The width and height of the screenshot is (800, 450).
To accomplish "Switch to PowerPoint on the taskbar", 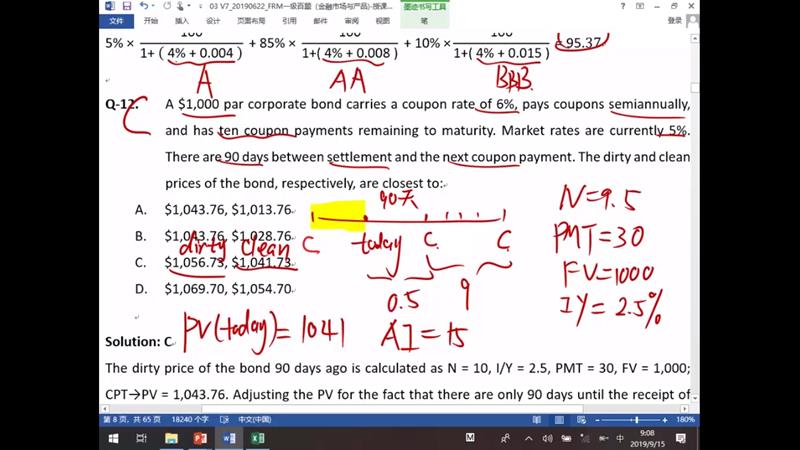I will point(200,438).
